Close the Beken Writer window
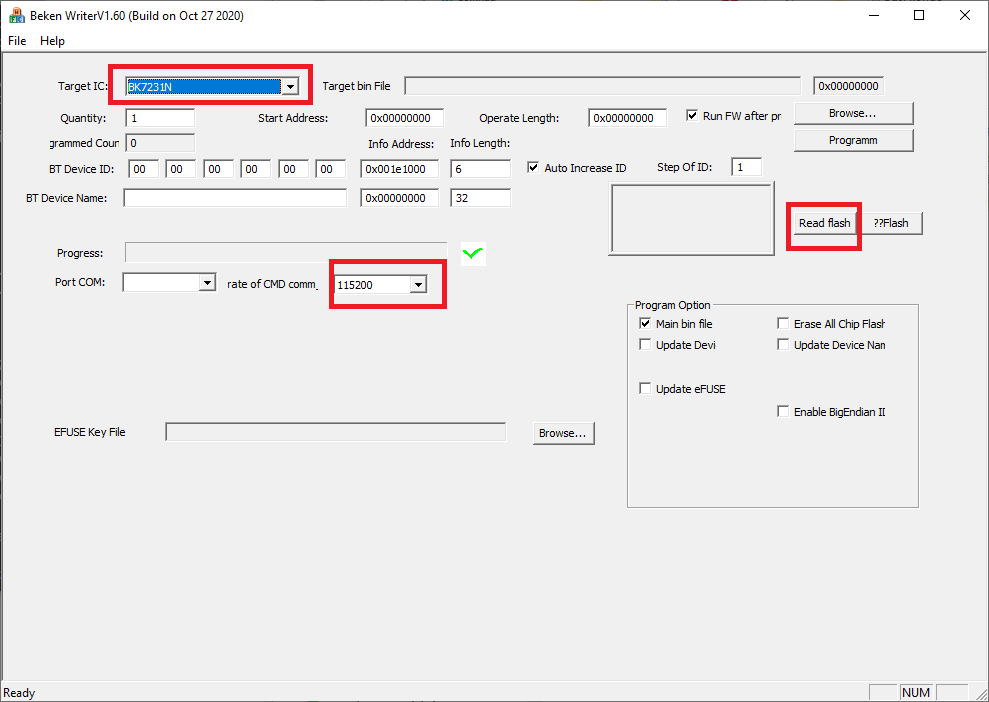This screenshot has height=702, width=989. 965,16
